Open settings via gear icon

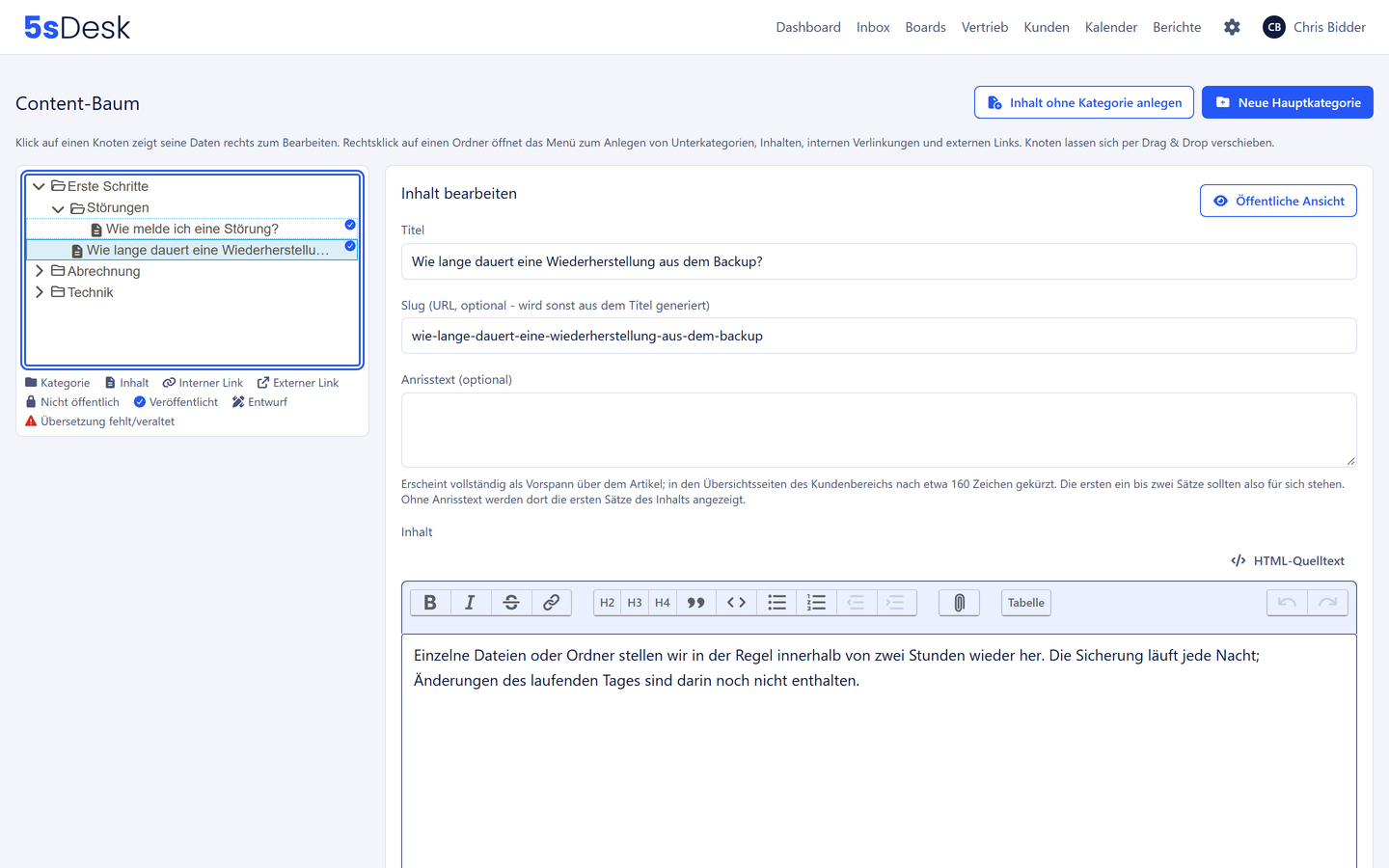click(x=1232, y=27)
